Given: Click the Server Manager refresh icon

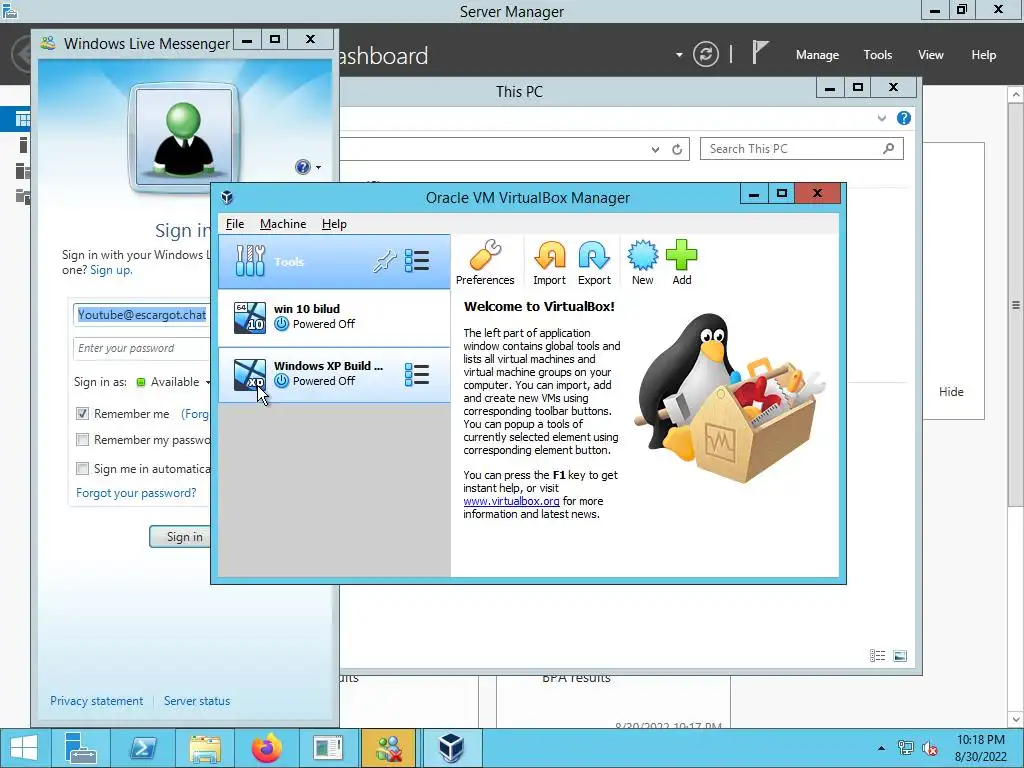Looking at the screenshot, I should point(705,54).
